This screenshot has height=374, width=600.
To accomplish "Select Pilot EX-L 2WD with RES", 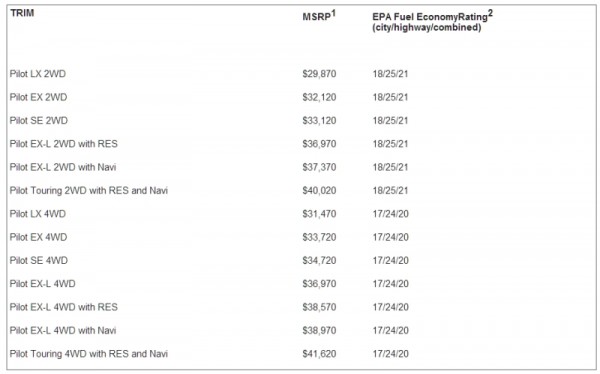I will 64,144.
